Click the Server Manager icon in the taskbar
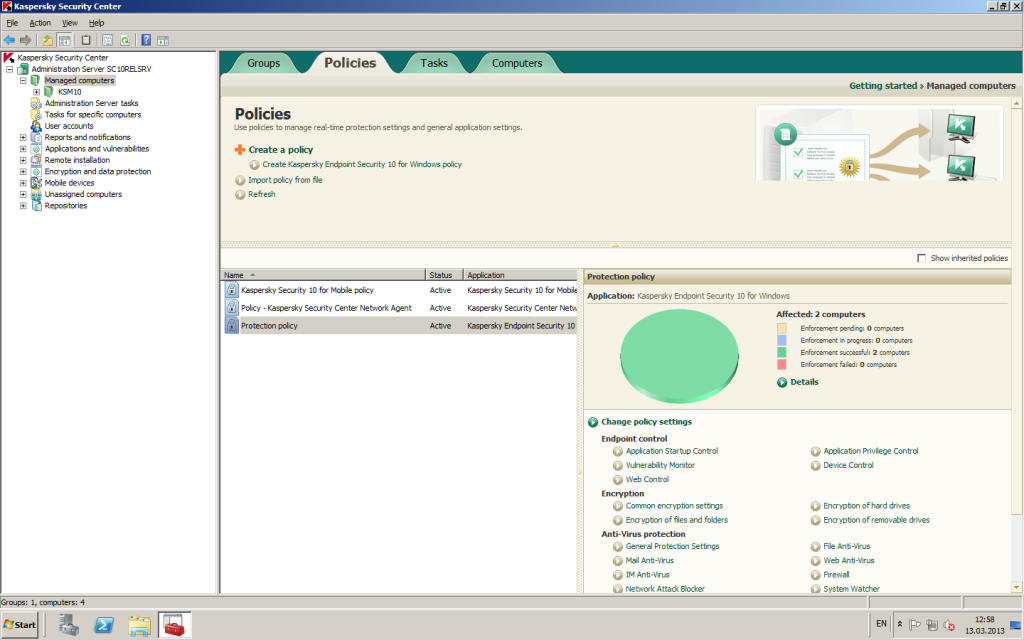Viewport: 1024px width, 640px height. pos(68,625)
